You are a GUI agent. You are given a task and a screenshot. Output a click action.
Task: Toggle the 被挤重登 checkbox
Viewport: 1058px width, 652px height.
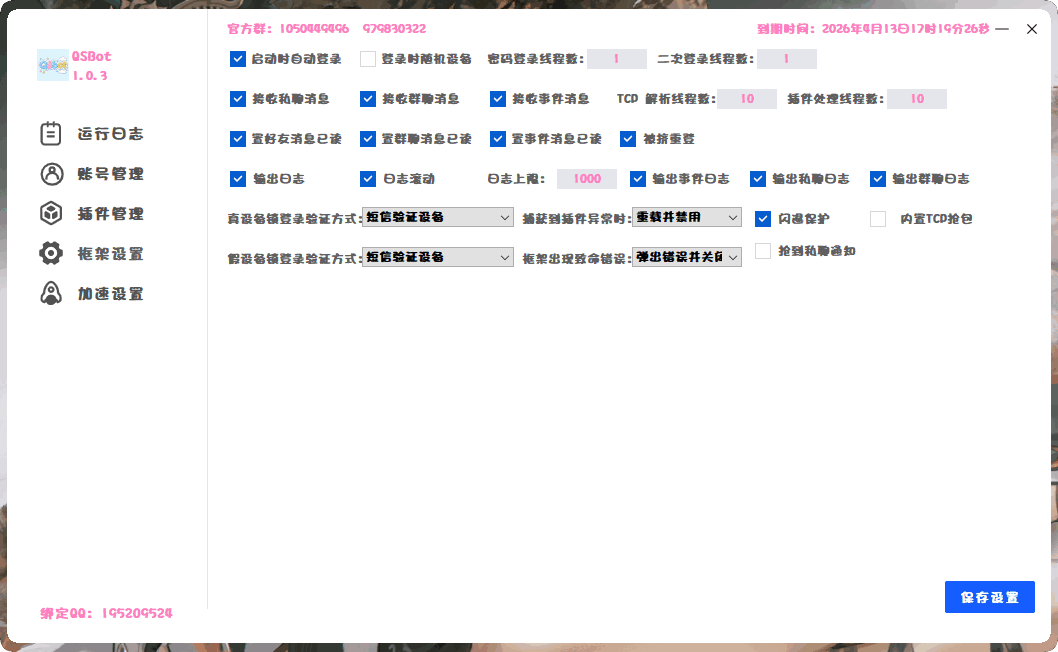(x=628, y=139)
